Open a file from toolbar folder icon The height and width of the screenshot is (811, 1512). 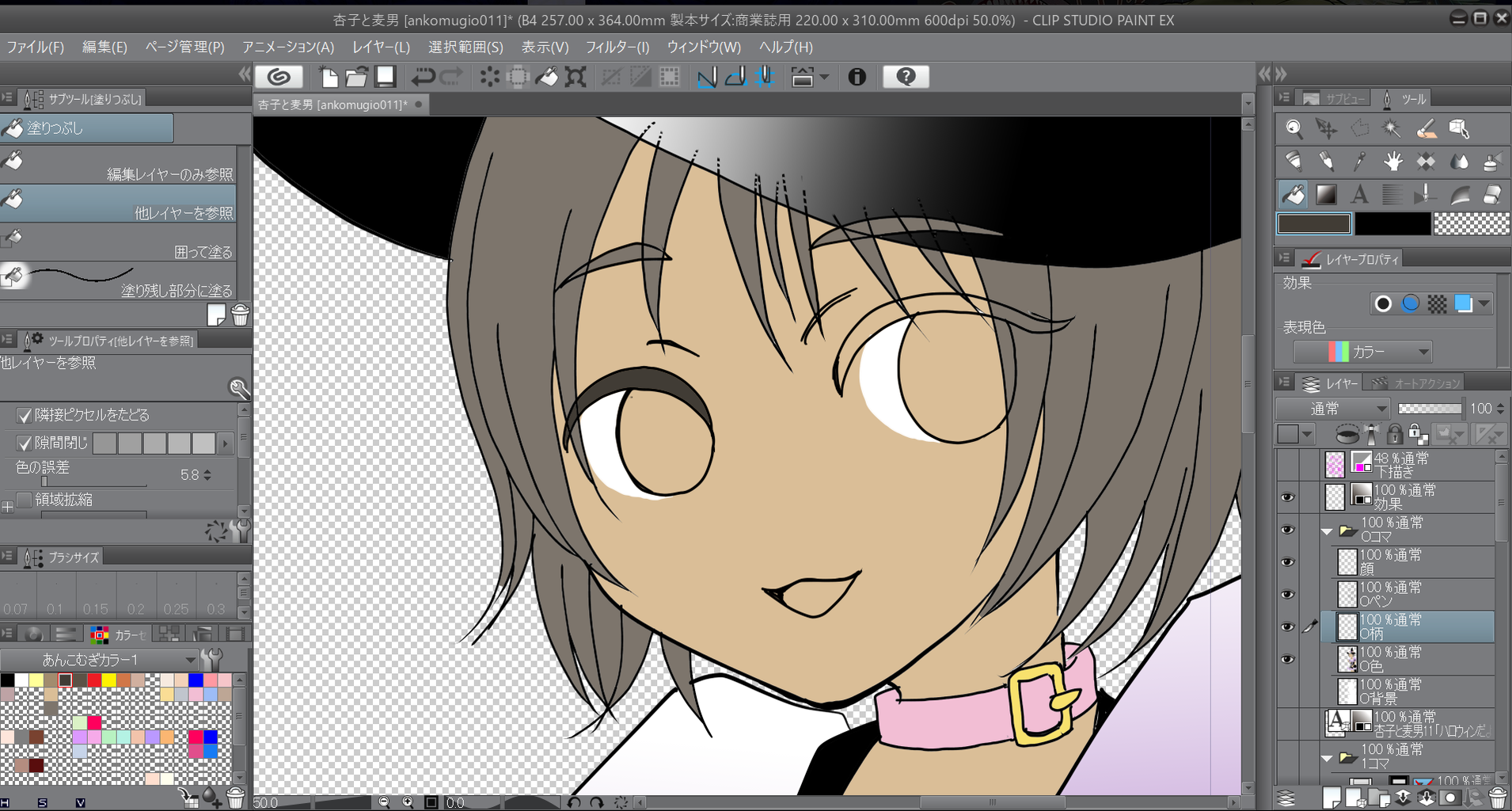pos(357,77)
